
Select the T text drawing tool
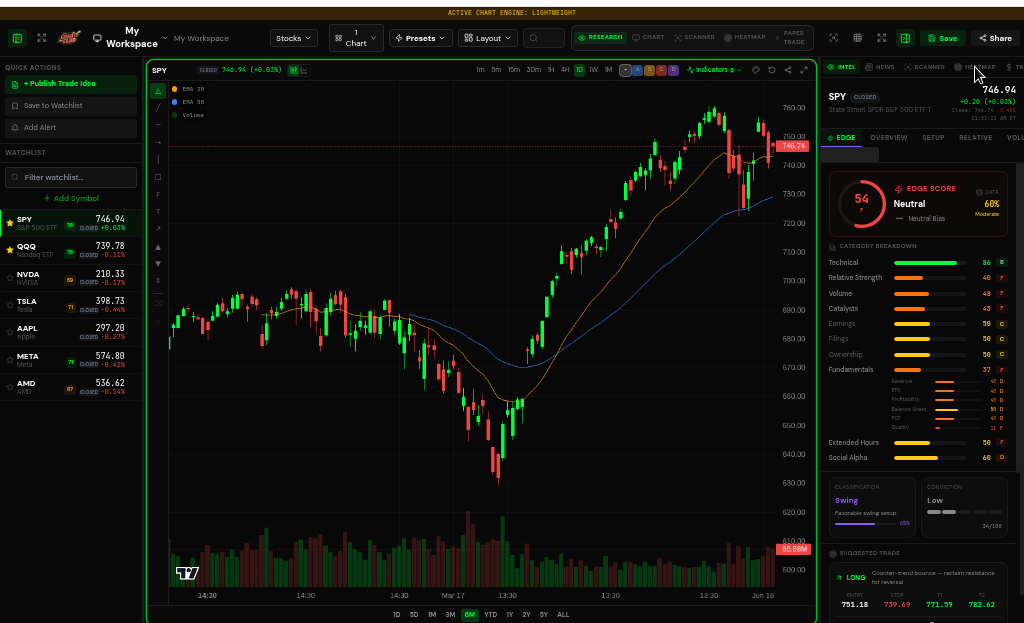157,212
